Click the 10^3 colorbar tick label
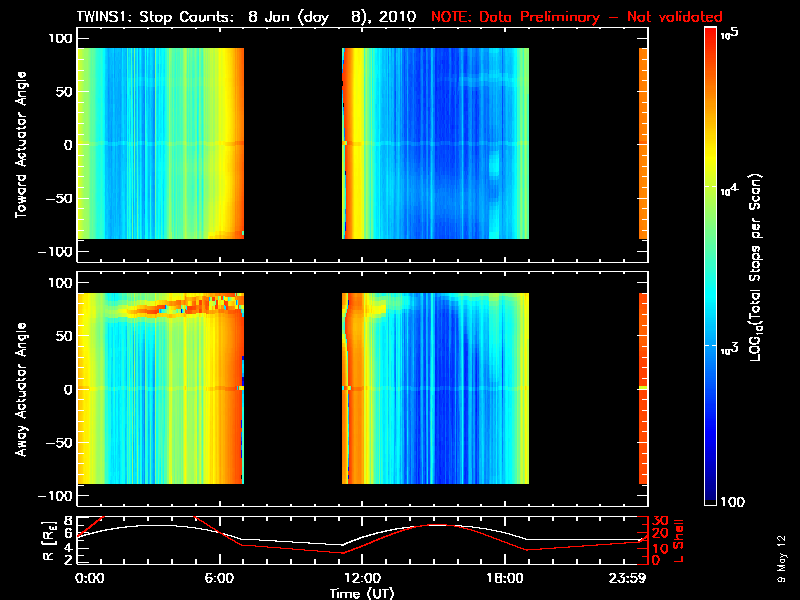 point(729,349)
